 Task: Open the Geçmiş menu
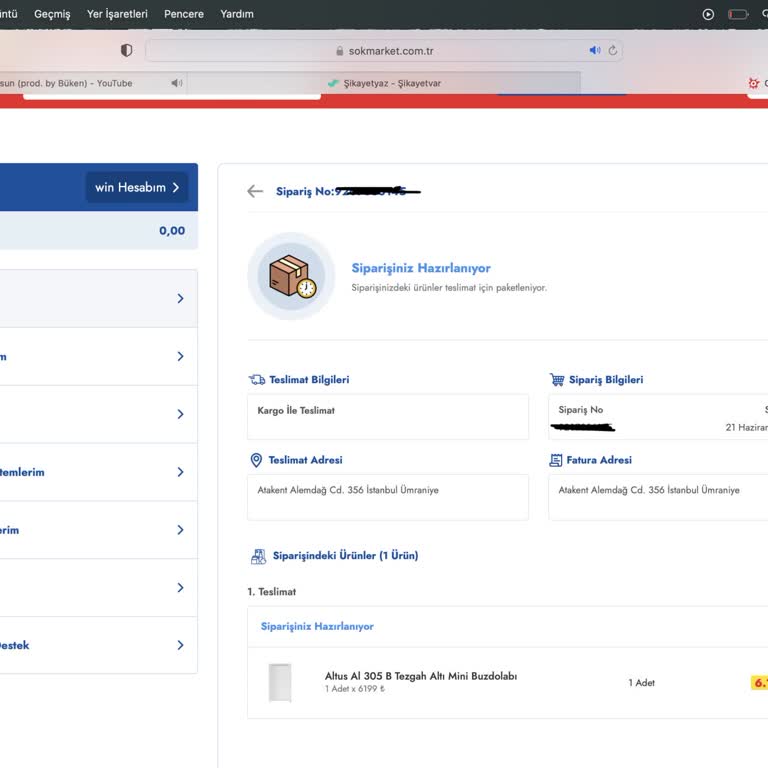(x=52, y=14)
